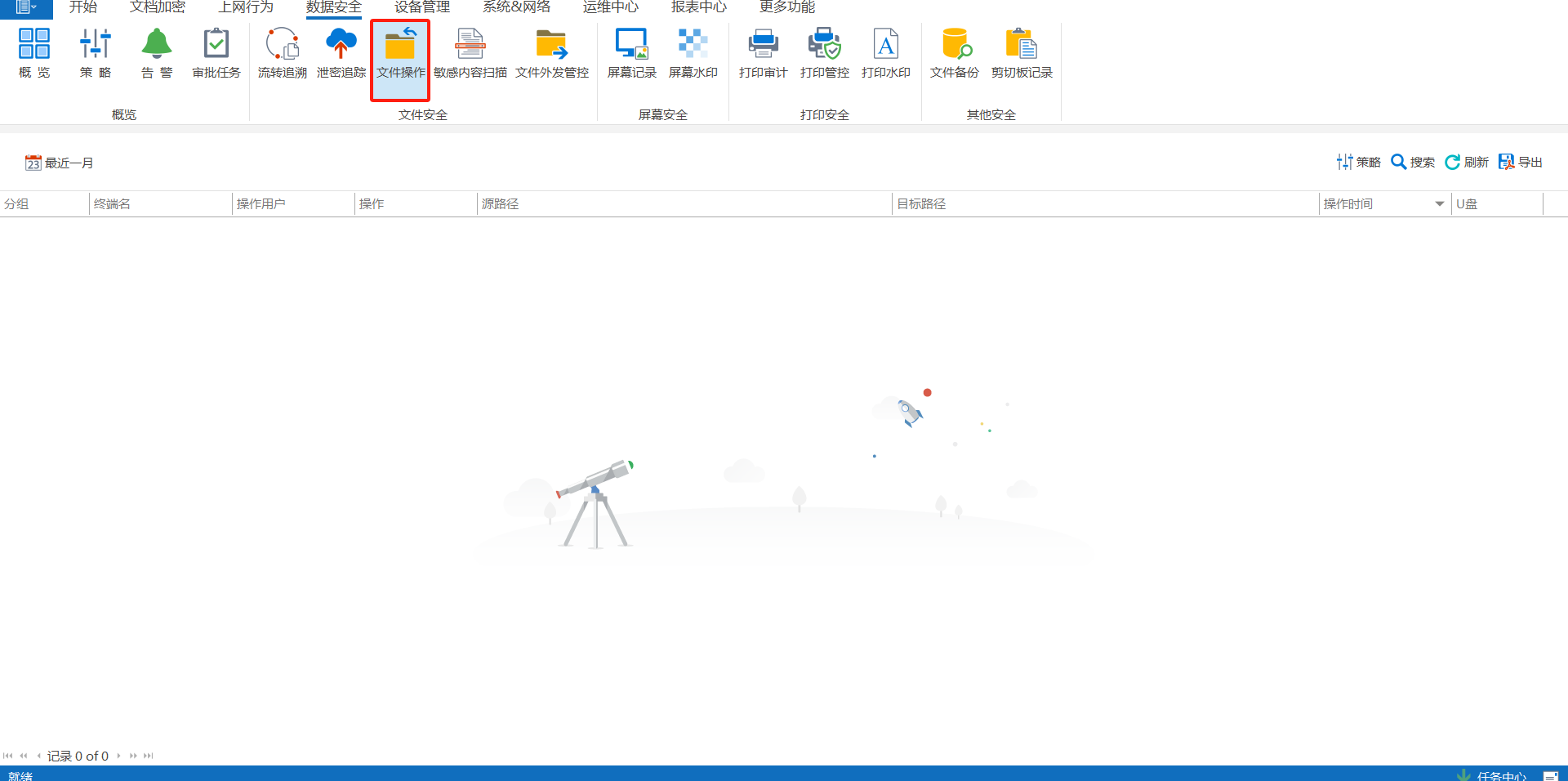Open the 流转追溯 tracing icon
1568x781 pixels.
click(283, 53)
